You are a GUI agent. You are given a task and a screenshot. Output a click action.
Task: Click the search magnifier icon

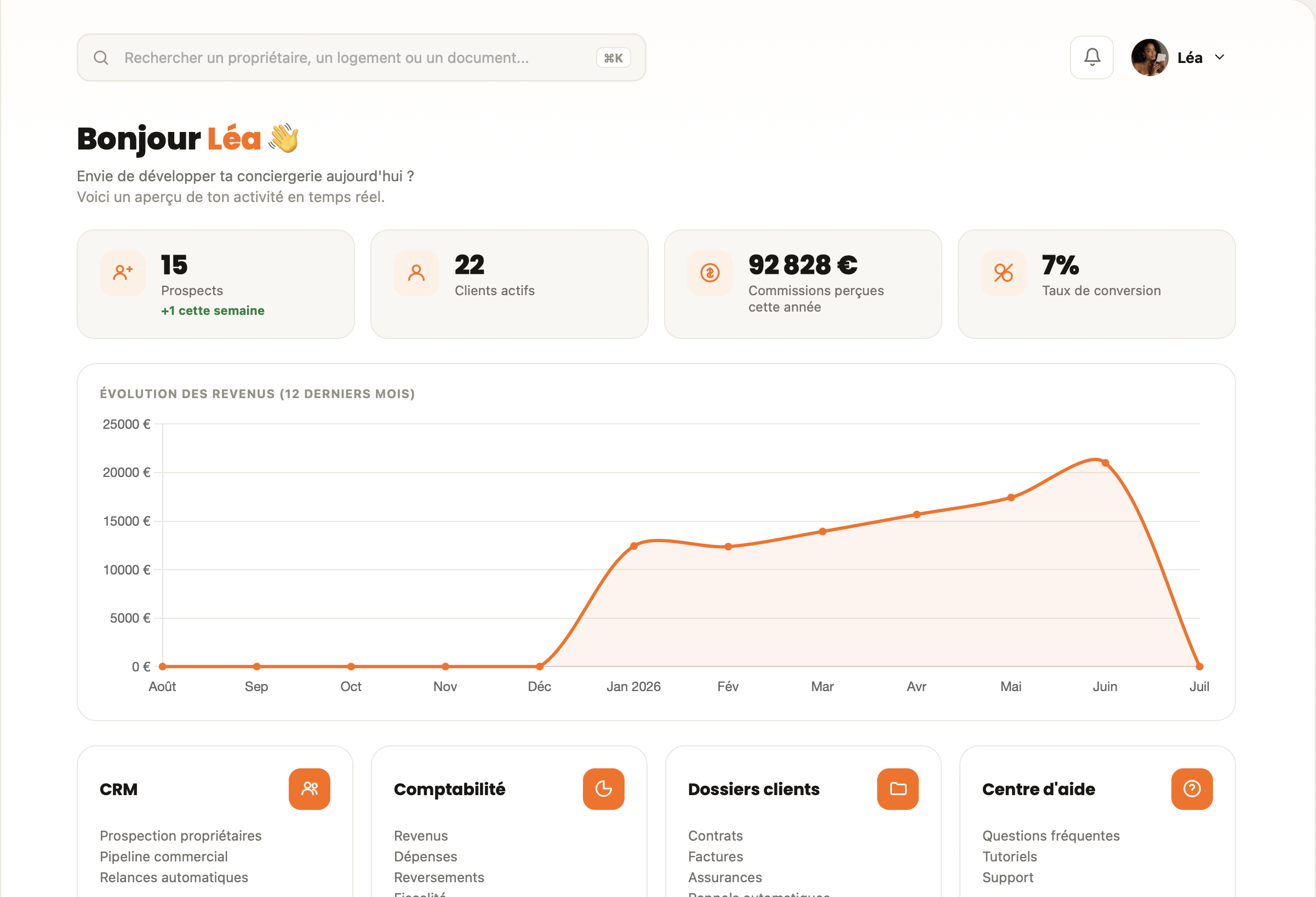point(101,58)
